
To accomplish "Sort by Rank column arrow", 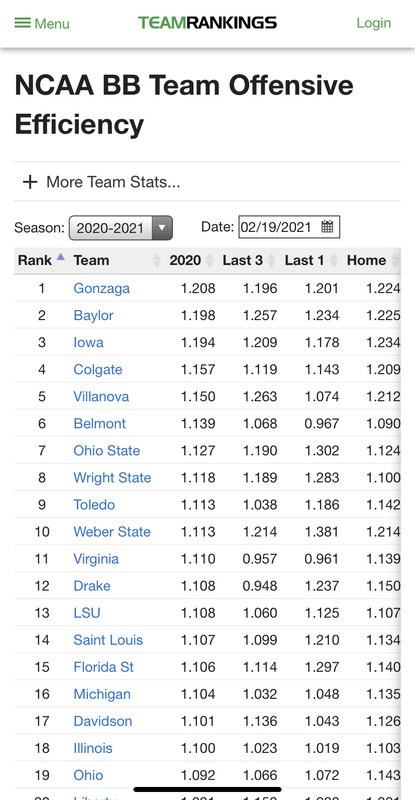I will (61, 257).
